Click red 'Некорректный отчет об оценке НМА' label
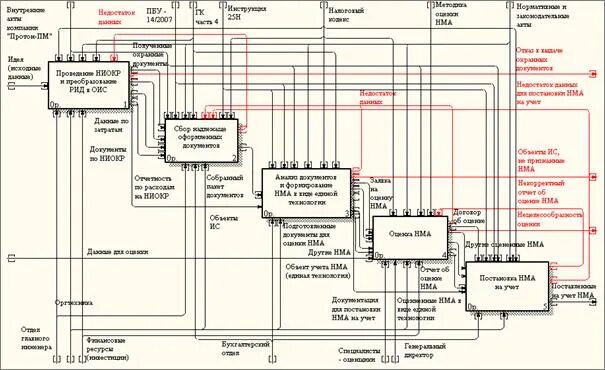This screenshot has width=605, height=370. coord(541,192)
